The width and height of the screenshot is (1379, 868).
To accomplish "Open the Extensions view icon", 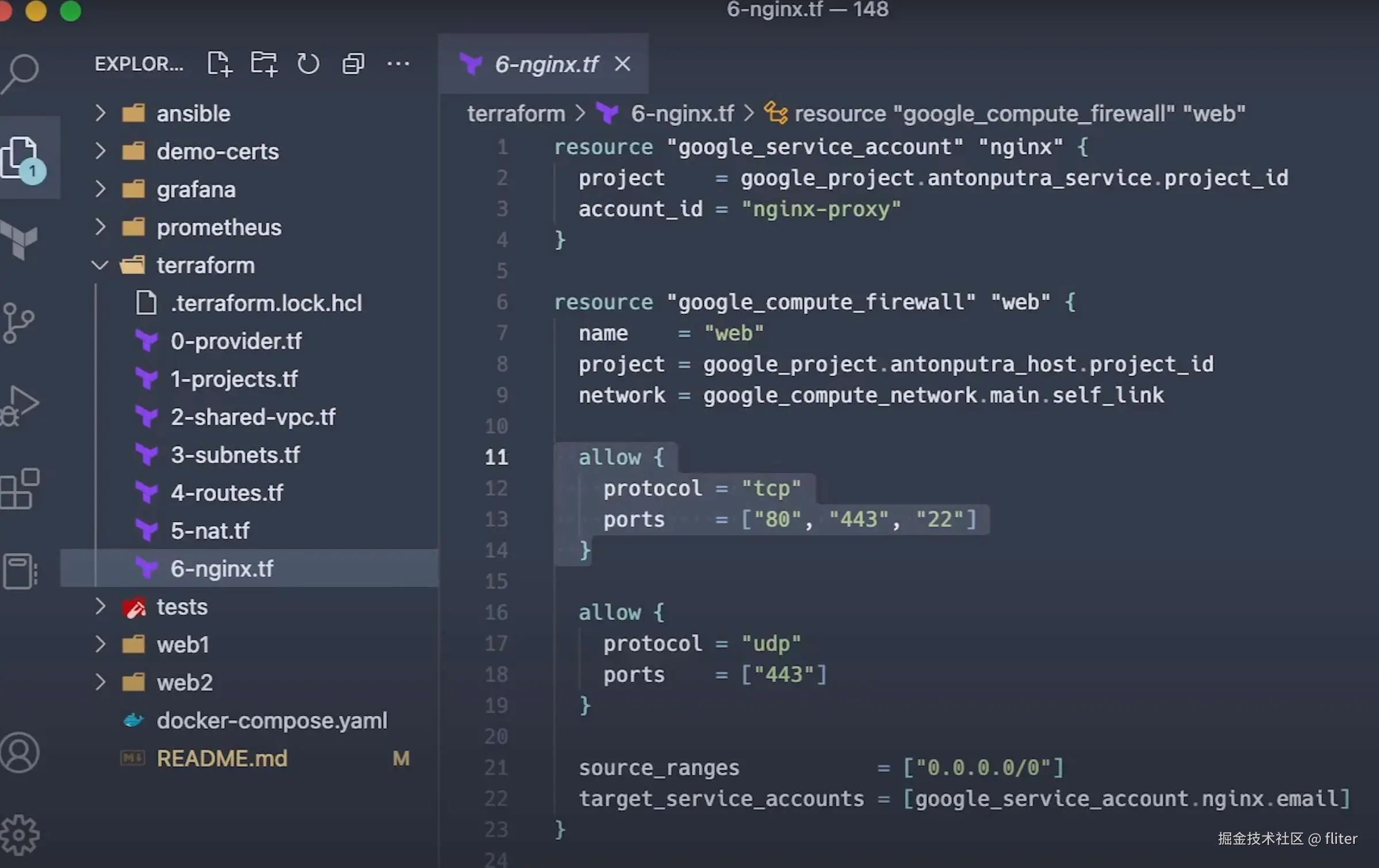I will [x=20, y=489].
